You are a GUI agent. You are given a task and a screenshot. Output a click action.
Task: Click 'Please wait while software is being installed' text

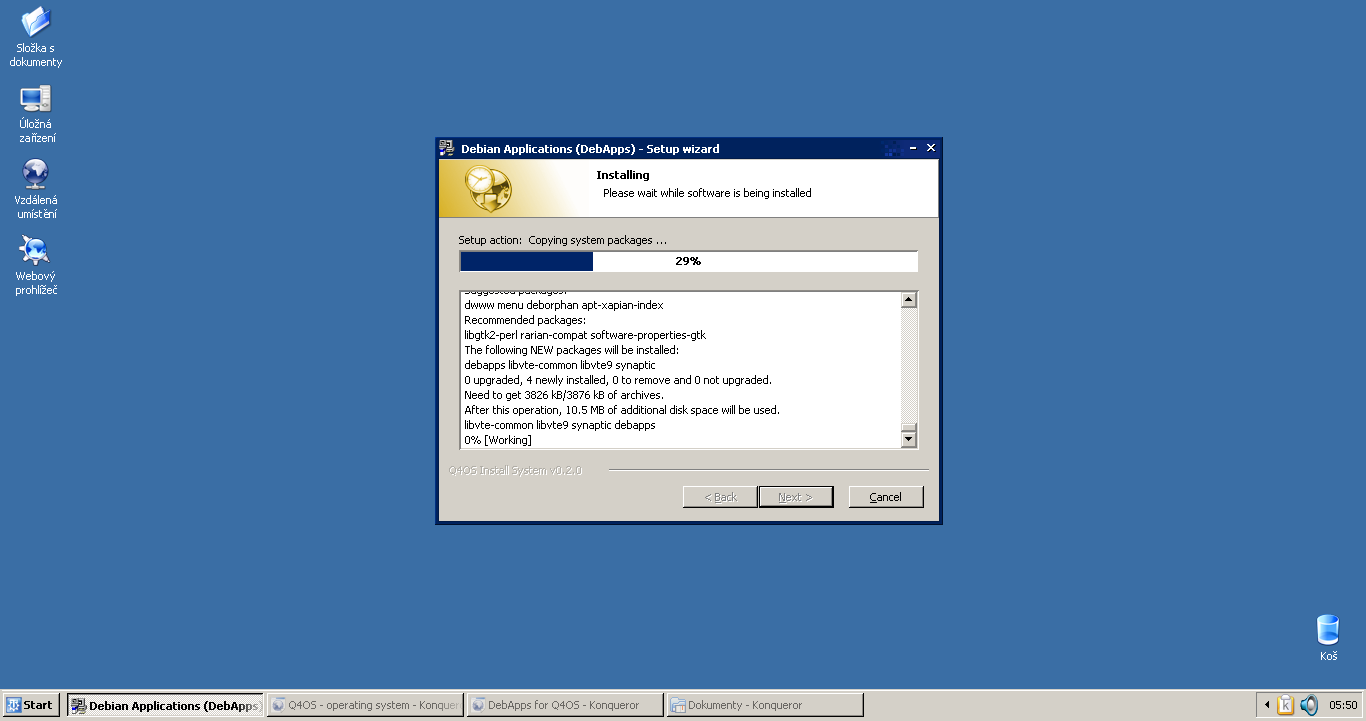pyautogui.click(x=707, y=193)
